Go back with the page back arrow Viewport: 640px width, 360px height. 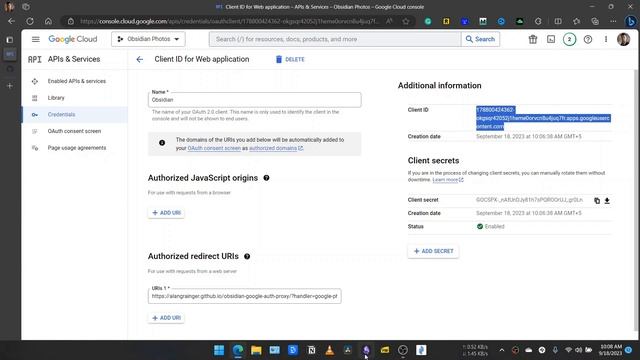(x=140, y=60)
